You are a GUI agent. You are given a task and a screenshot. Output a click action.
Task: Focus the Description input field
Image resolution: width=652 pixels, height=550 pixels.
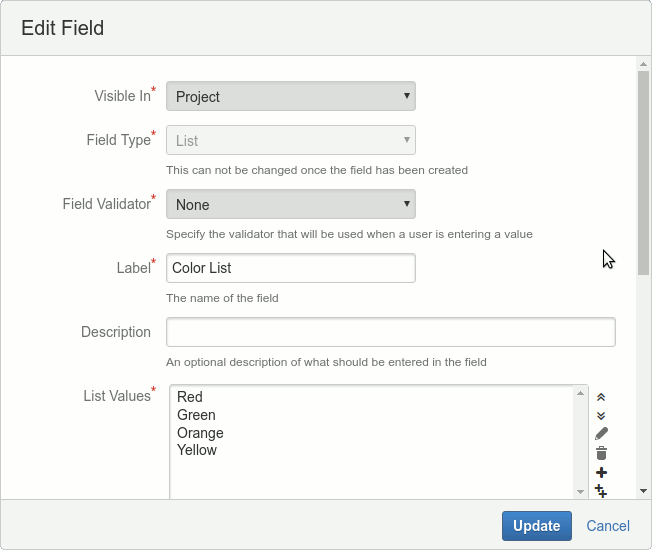pyautogui.click(x=390, y=332)
